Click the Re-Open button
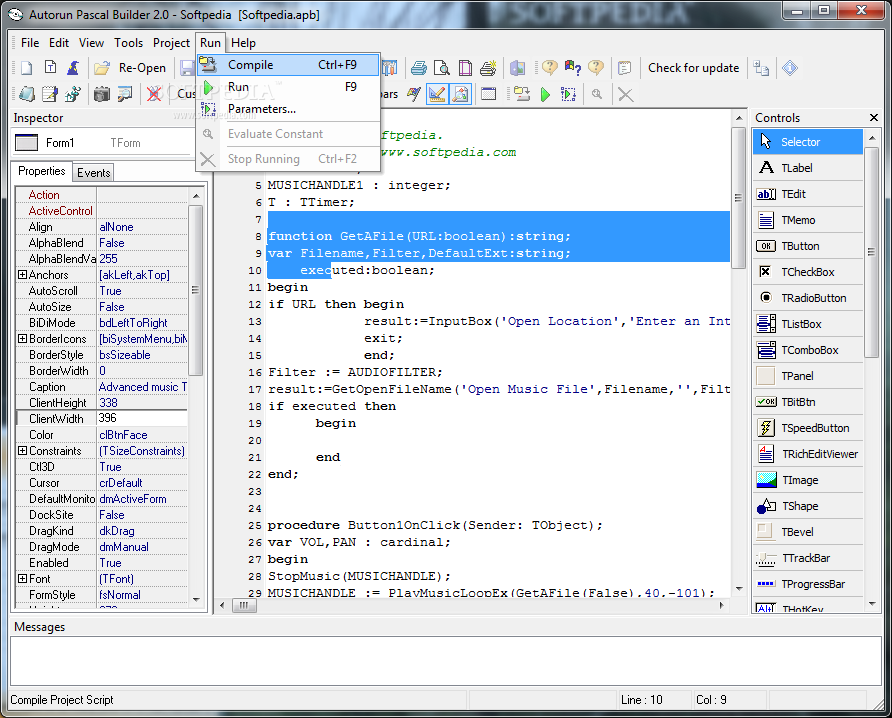The height and width of the screenshot is (718, 892). (x=142, y=68)
